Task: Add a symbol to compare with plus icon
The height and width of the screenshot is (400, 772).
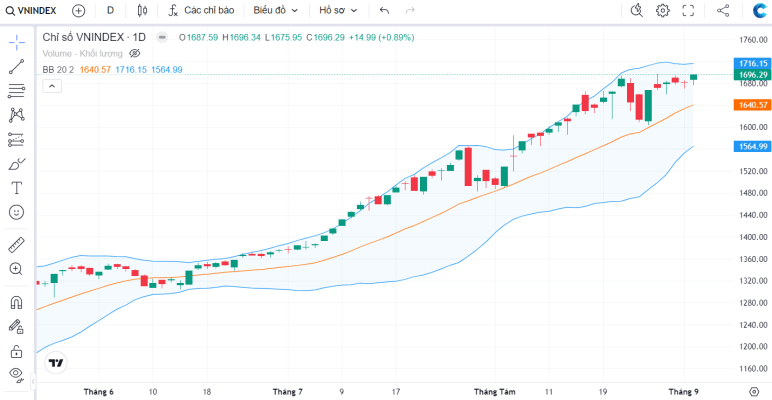Action: click(x=78, y=10)
